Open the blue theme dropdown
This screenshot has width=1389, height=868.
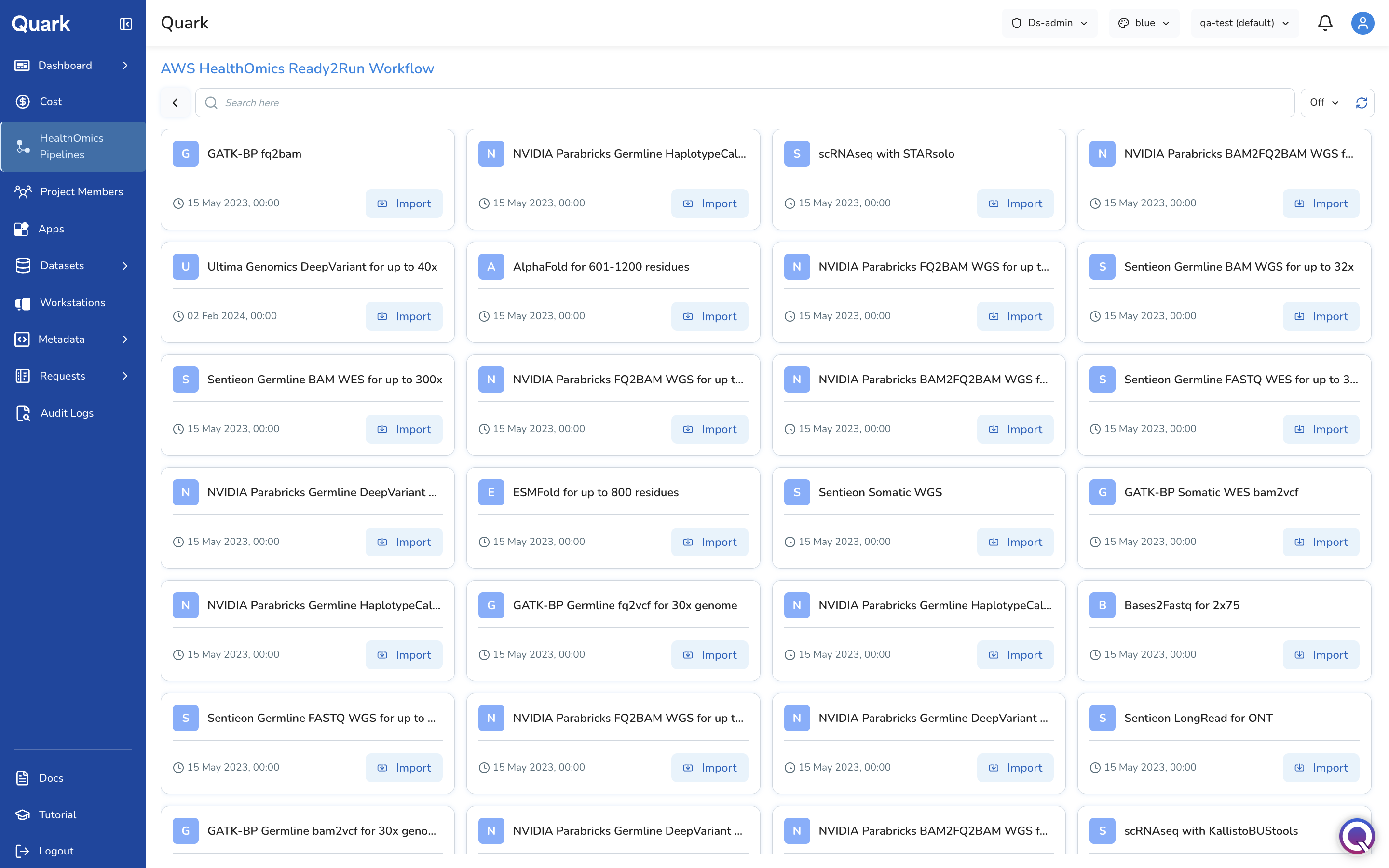pos(1144,23)
